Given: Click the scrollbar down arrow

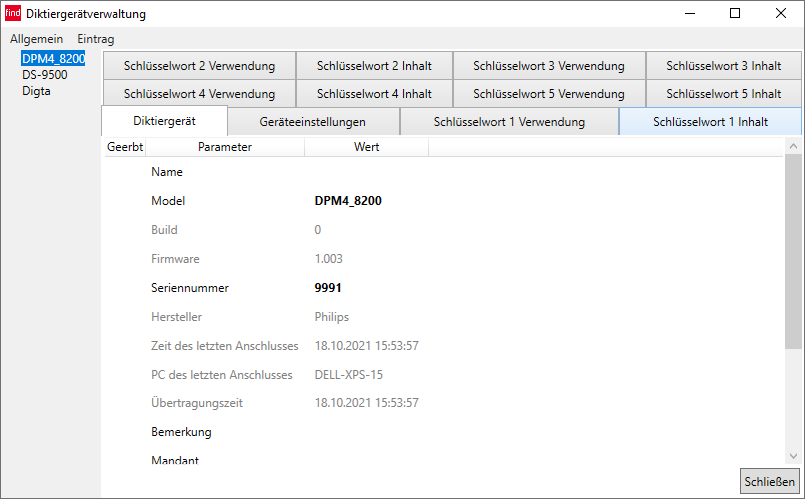Looking at the screenshot, I should pyautogui.click(x=793, y=456).
